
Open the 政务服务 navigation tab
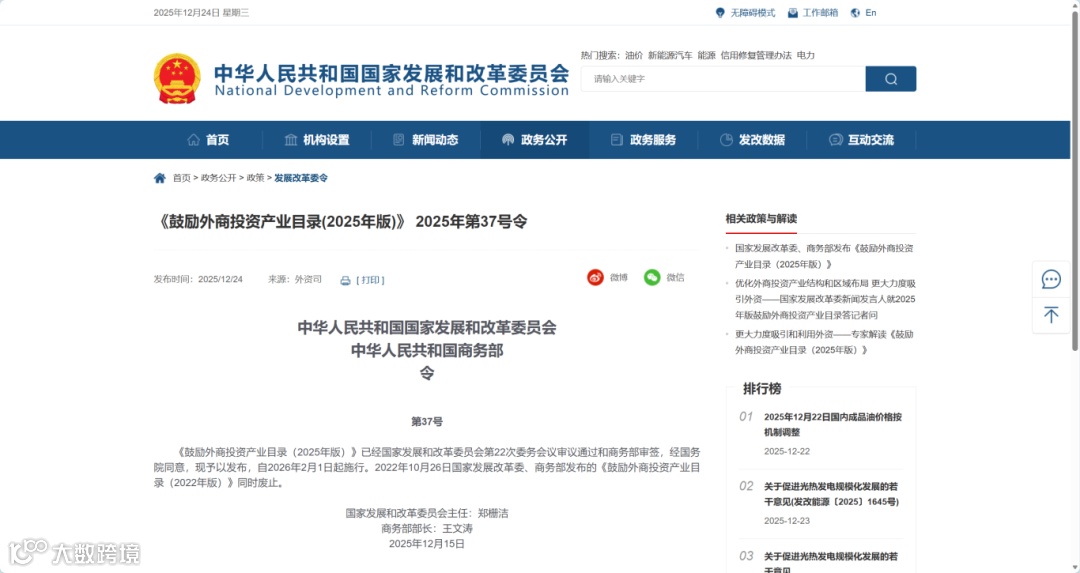[643, 140]
